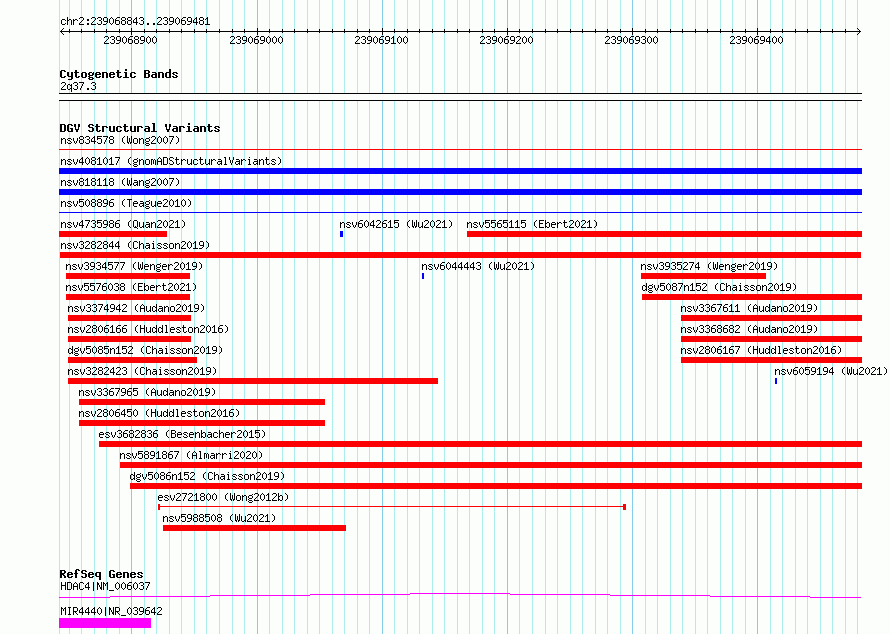890x634 pixels.
Task: Click the blue nsv6059194 (Wu2021) marker
Action: pyautogui.click(x=776, y=381)
